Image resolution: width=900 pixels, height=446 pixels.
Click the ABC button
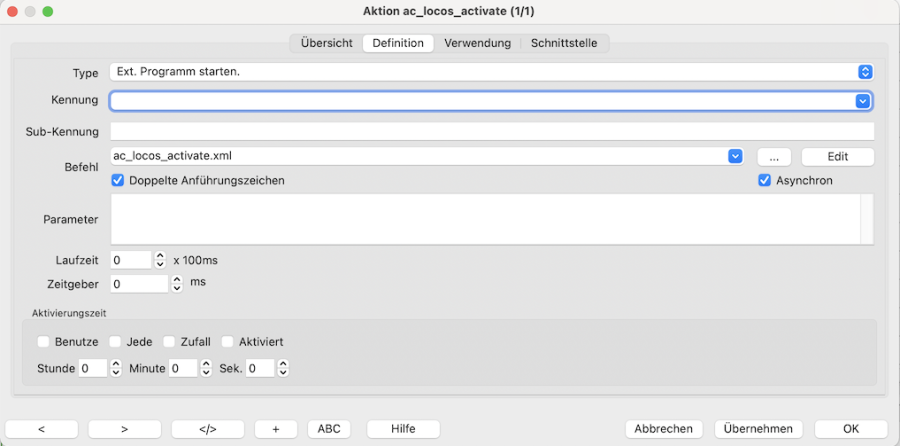[329, 429]
